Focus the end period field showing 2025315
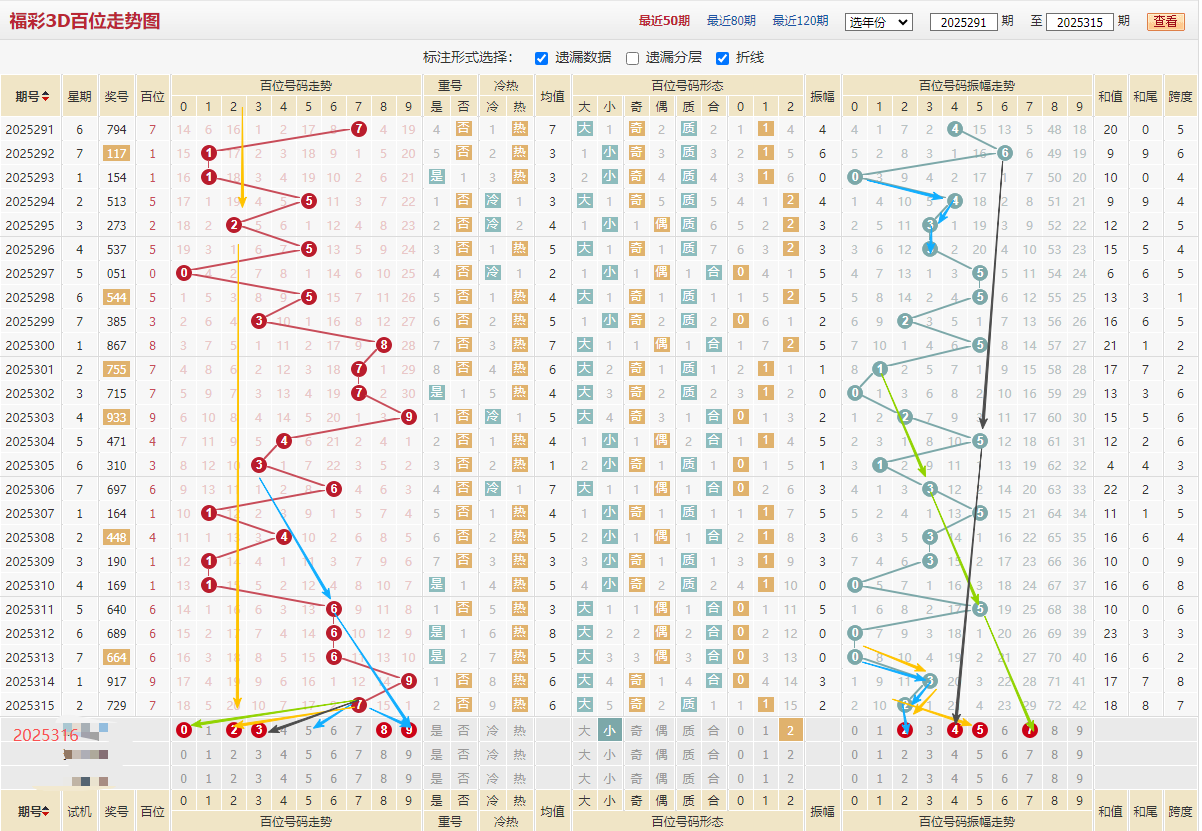The height and width of the screenshot is (831, 1202). click(1079, 22)
